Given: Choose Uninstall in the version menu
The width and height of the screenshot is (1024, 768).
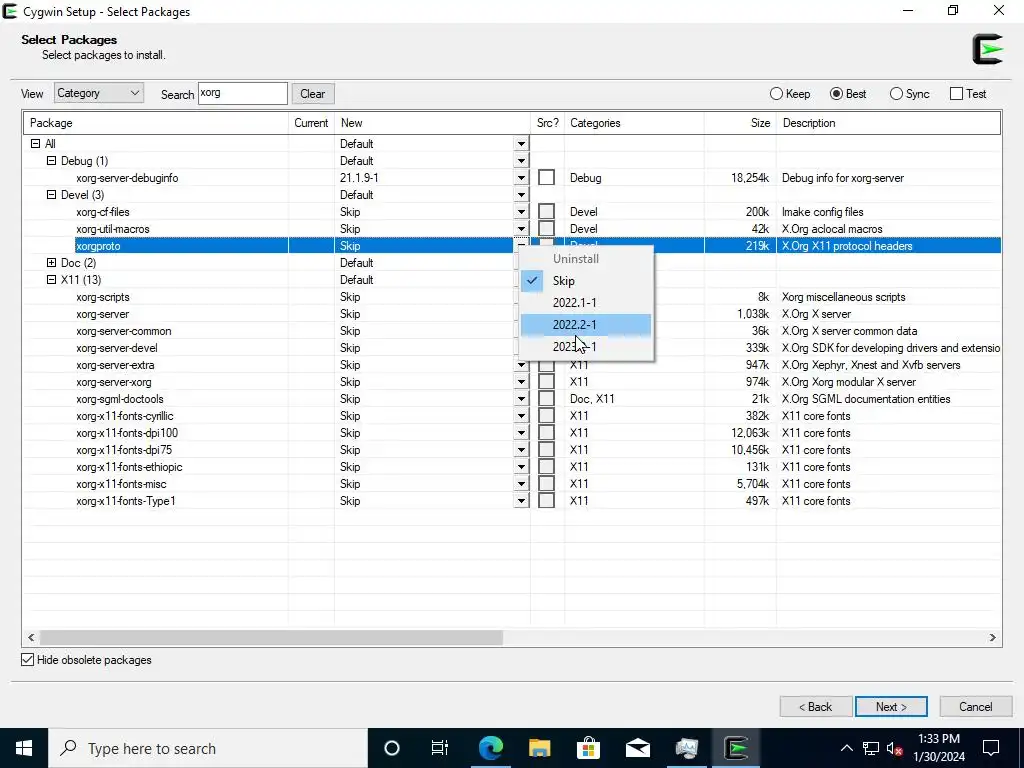Looking at the screenshot, I should [586, 259].
